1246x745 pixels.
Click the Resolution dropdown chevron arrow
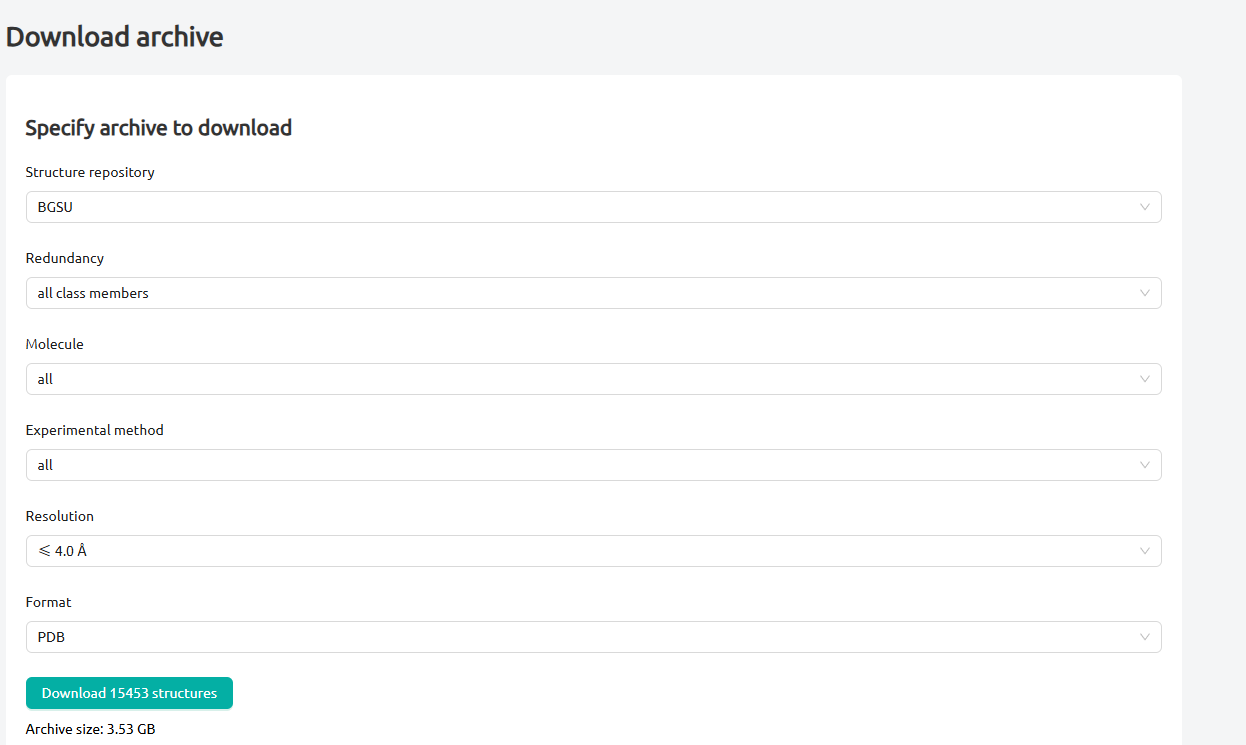[x=1144, y=551]
